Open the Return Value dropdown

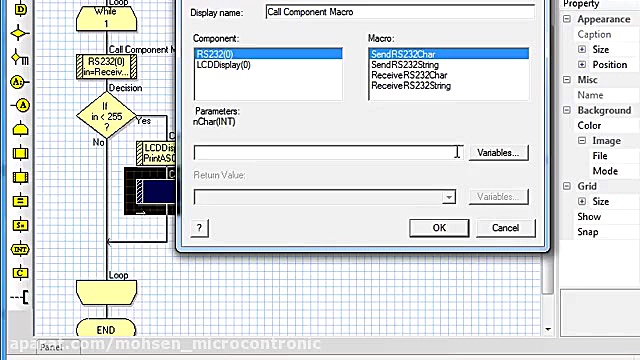pyautogui.click(x=449, y=197)
